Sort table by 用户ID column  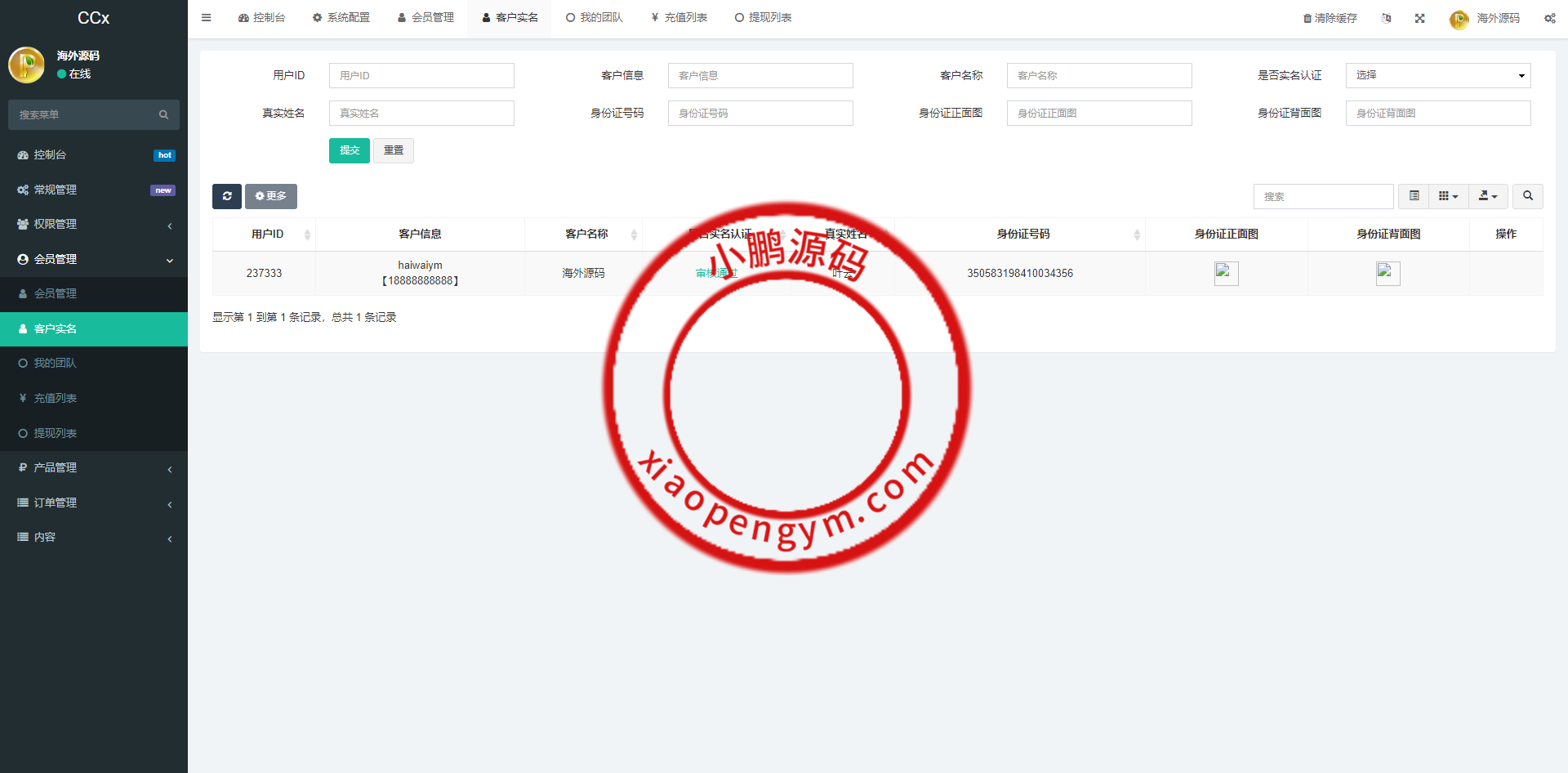point(267,234)
